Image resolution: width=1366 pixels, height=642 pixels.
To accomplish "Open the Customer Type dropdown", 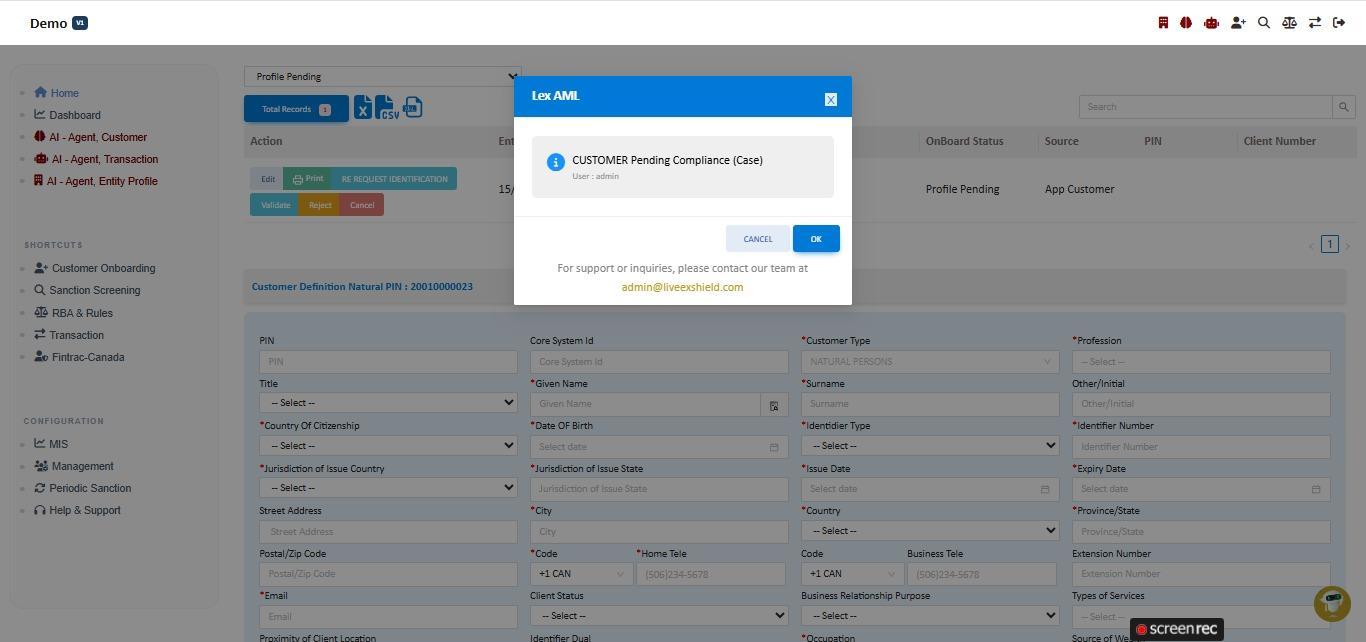I will click(x=930, y=362).
